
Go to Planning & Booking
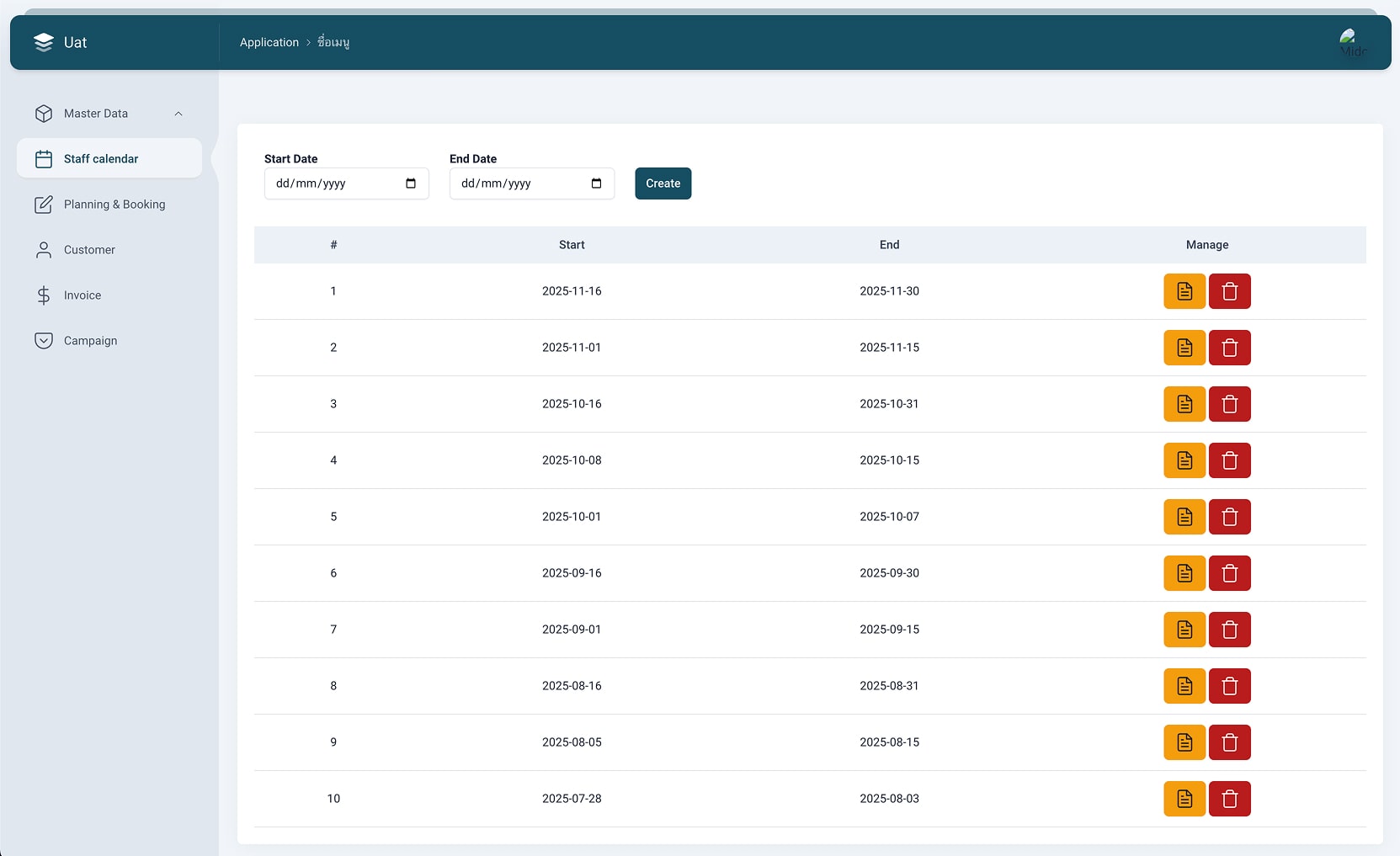tap(114, 205)
